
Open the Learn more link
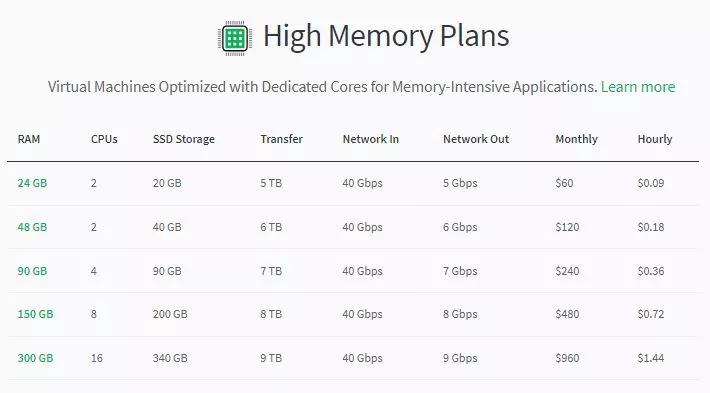coord(638,86)
